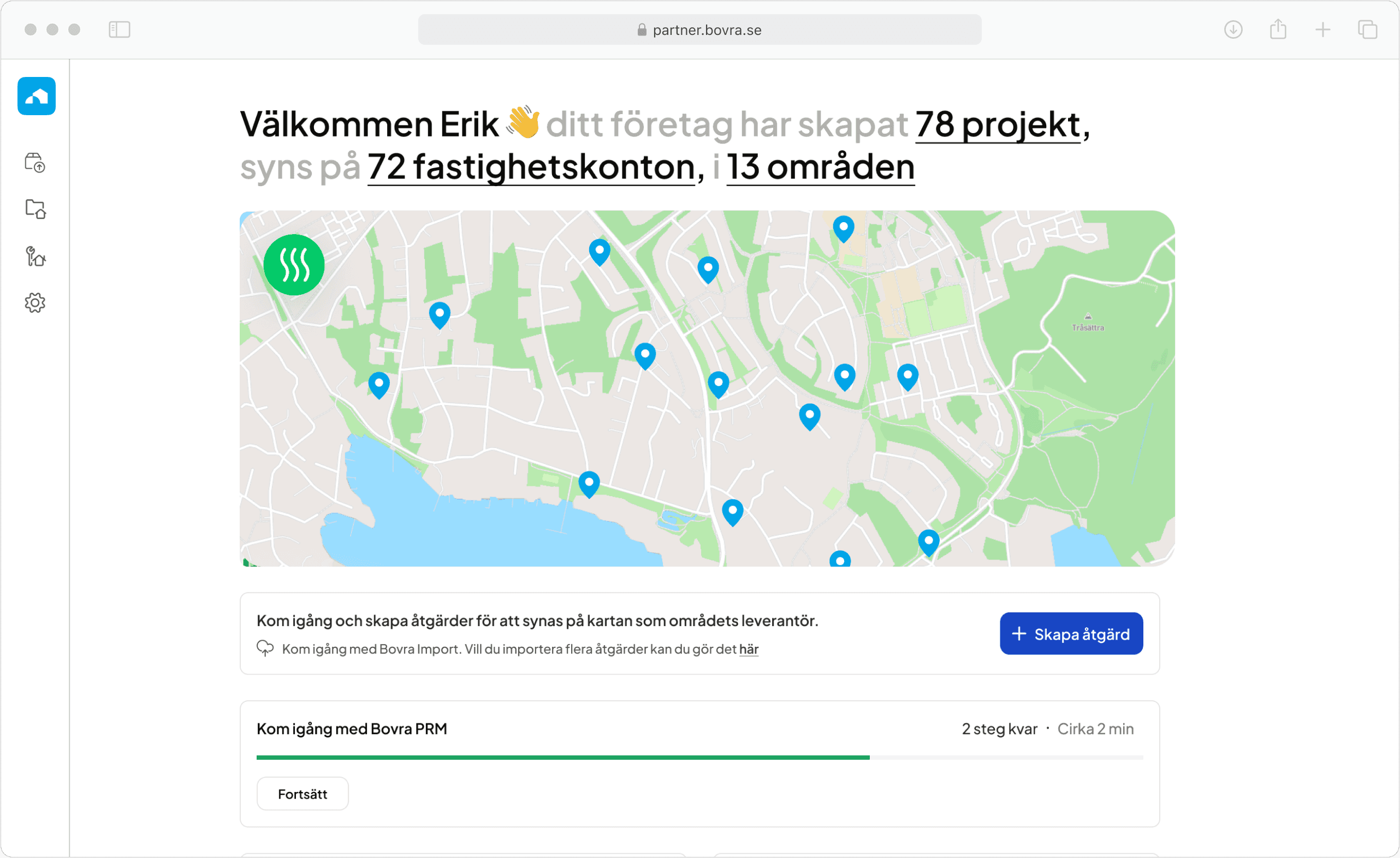Viewport: 1400px width, 858px height.
Task: Click the Fortsätt button
Action: pos(302,794)
